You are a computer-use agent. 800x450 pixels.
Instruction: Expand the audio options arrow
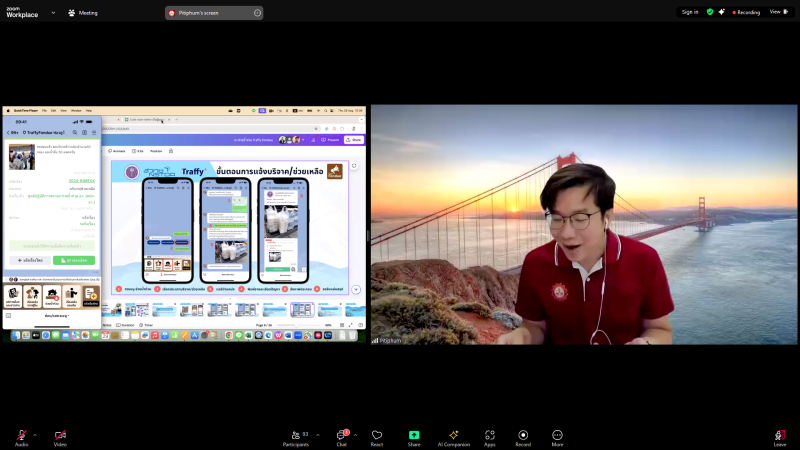[x=35, y=434]
